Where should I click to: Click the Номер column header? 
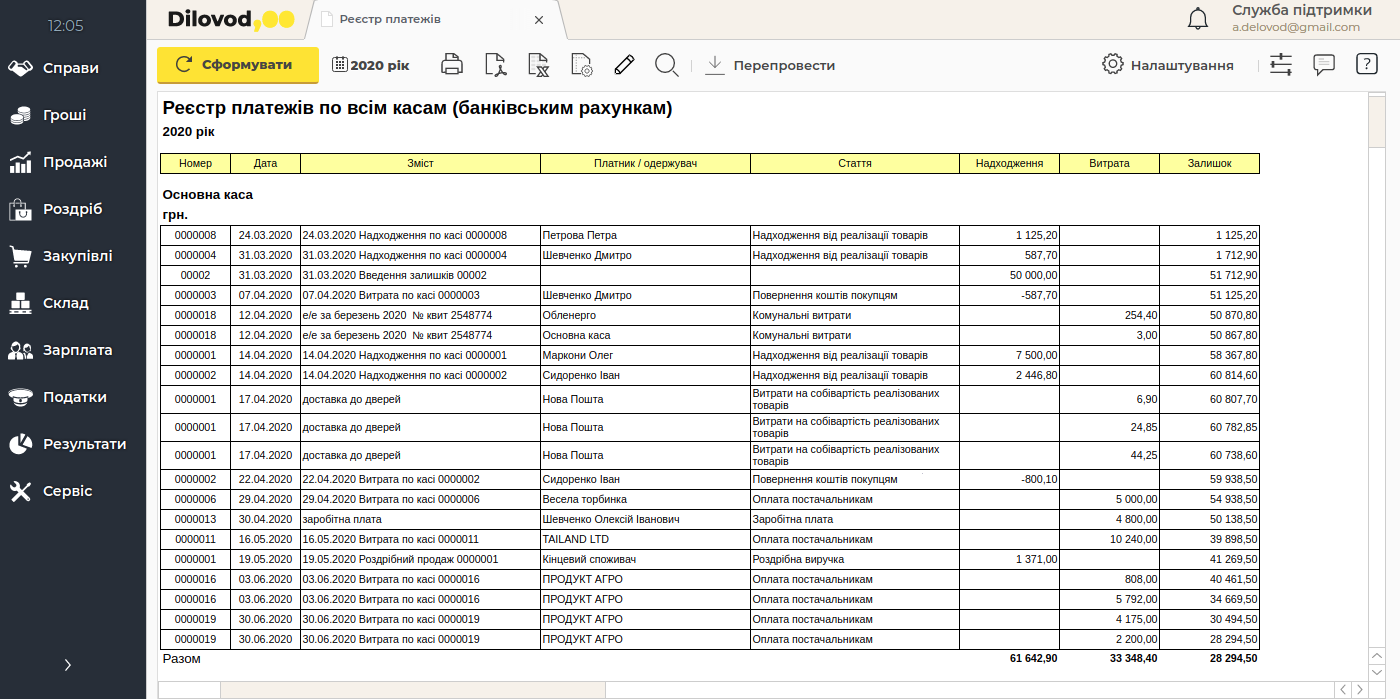click(x=196, y=163)
